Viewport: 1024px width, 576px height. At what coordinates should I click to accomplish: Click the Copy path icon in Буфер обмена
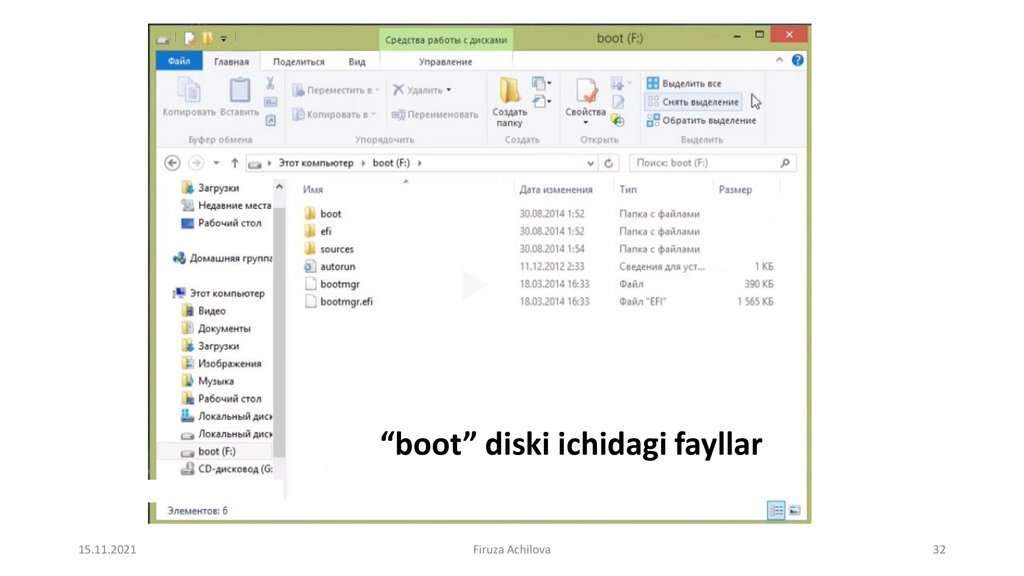point(270,102)
